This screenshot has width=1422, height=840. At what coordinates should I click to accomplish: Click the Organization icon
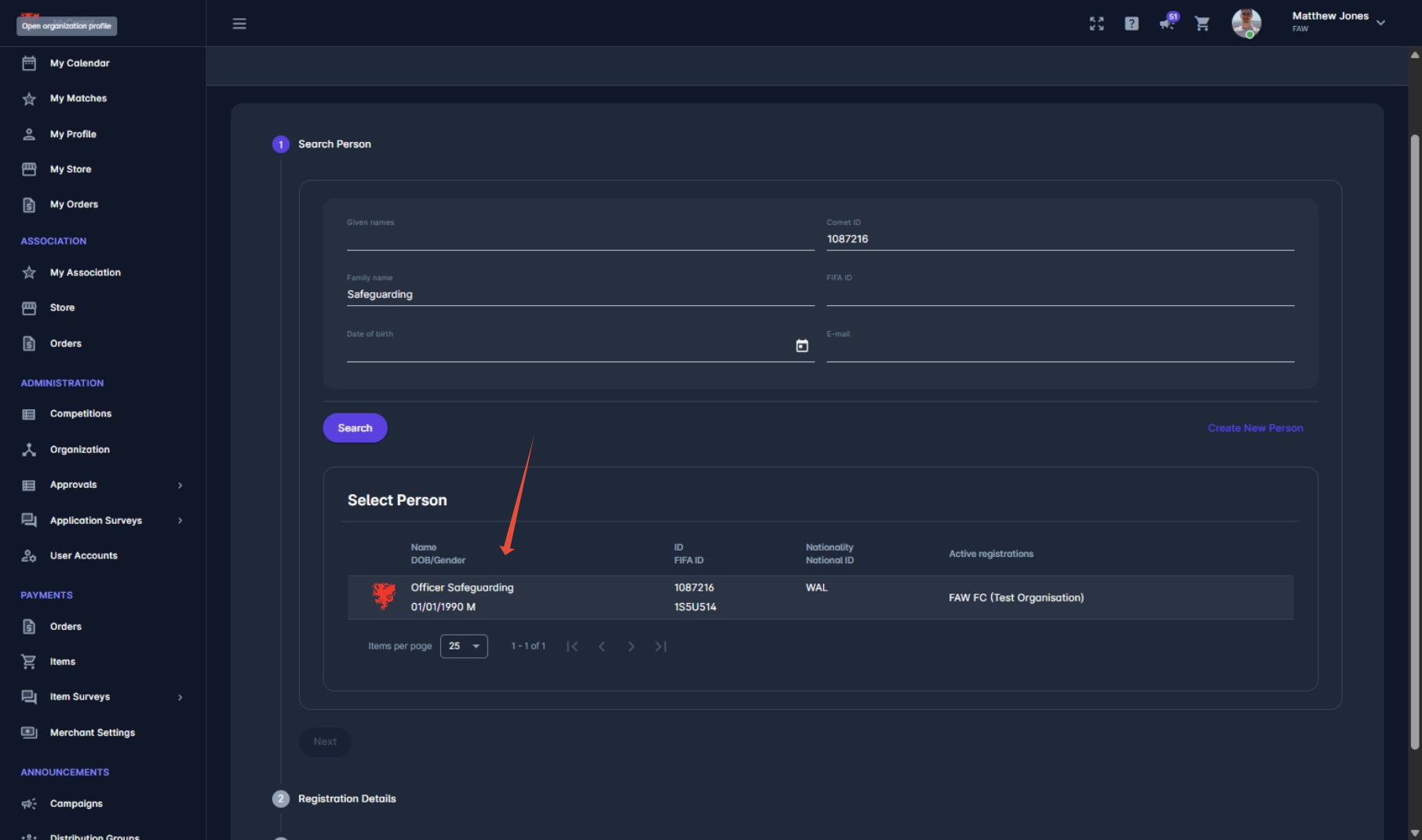tap(29, 449)
